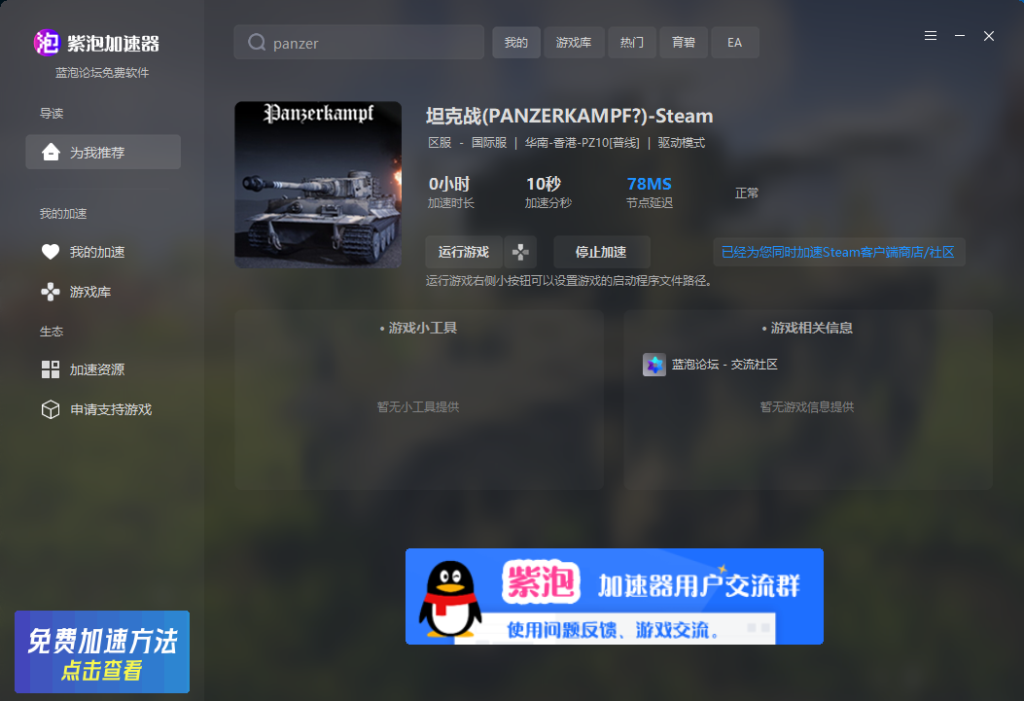
Task: Close the accelerator window
Action: click(x=989, y=36)
